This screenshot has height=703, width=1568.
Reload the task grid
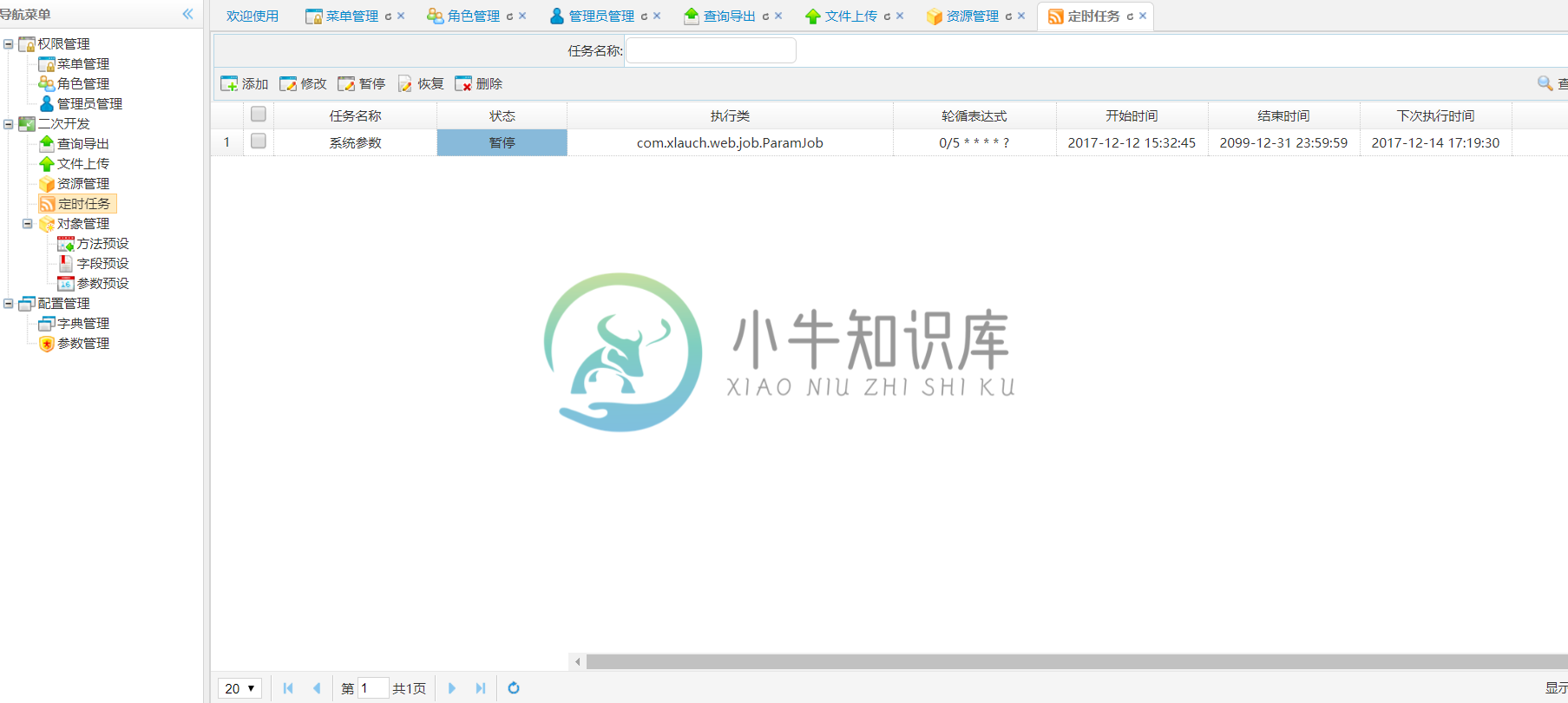(514, 688)
